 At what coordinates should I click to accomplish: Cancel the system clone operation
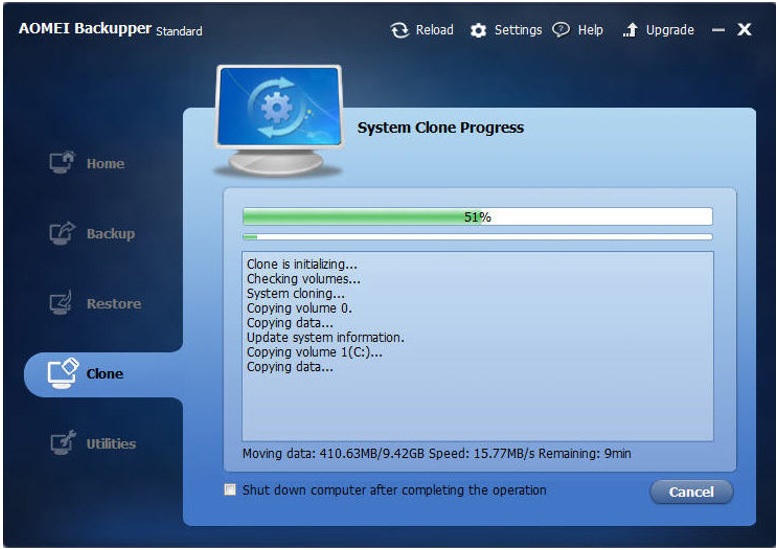click(x=691, y=492)
